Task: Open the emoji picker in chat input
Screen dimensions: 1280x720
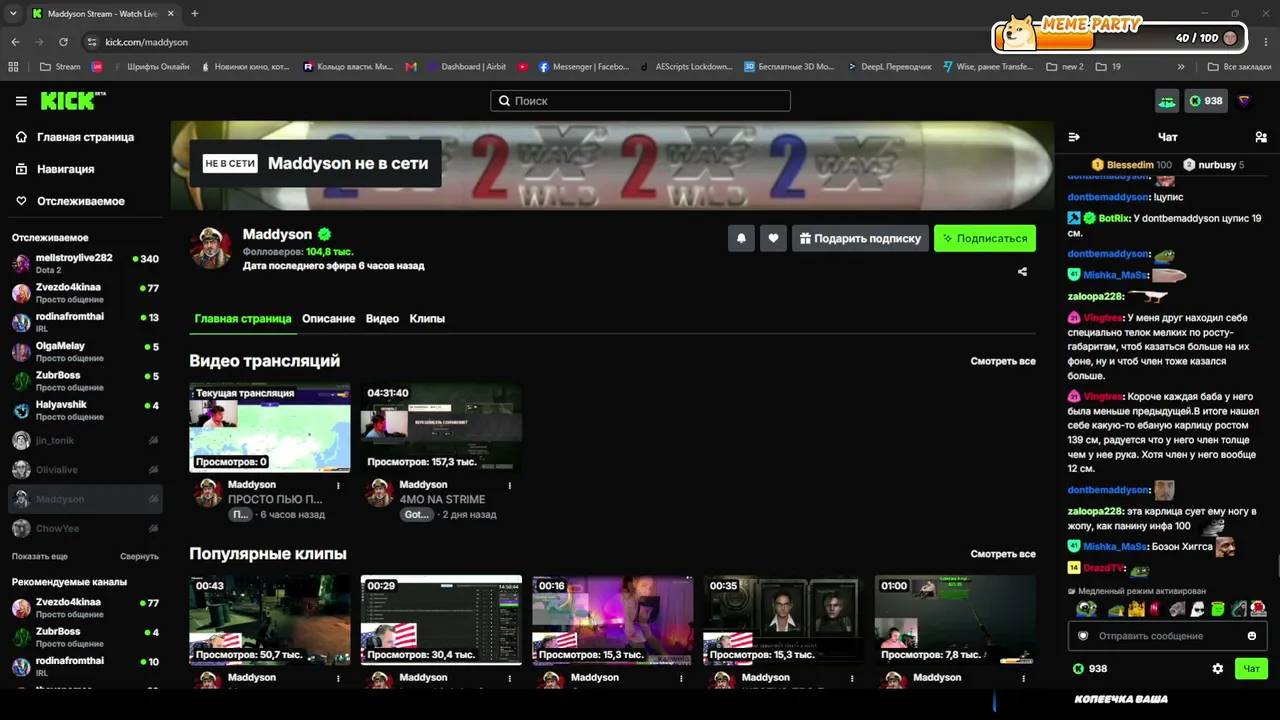Action: point(1252,636)
